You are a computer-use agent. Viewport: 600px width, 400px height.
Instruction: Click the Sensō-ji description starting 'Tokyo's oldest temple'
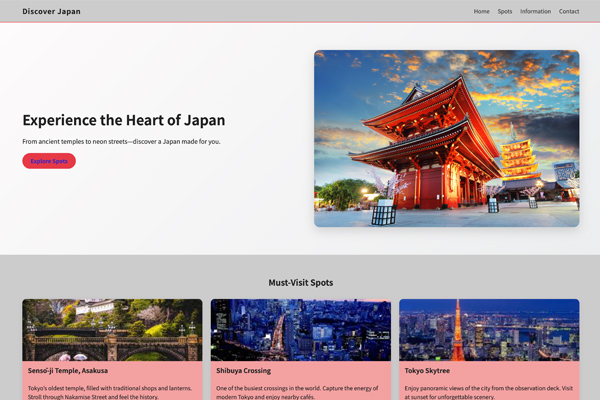tap(110, 392)
